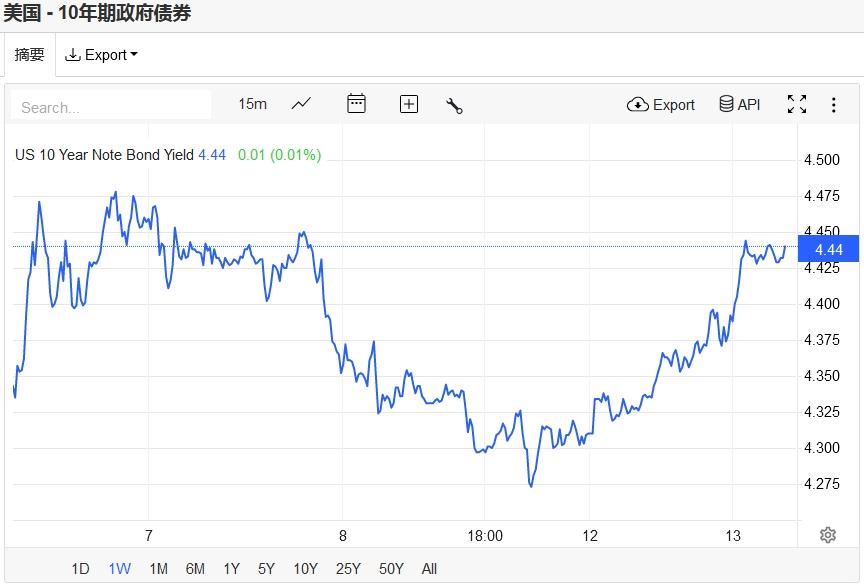Expand the Export dropdown below title
This screenshot has height=587, width=864.
pyautogui.click(x=102, y=55)
